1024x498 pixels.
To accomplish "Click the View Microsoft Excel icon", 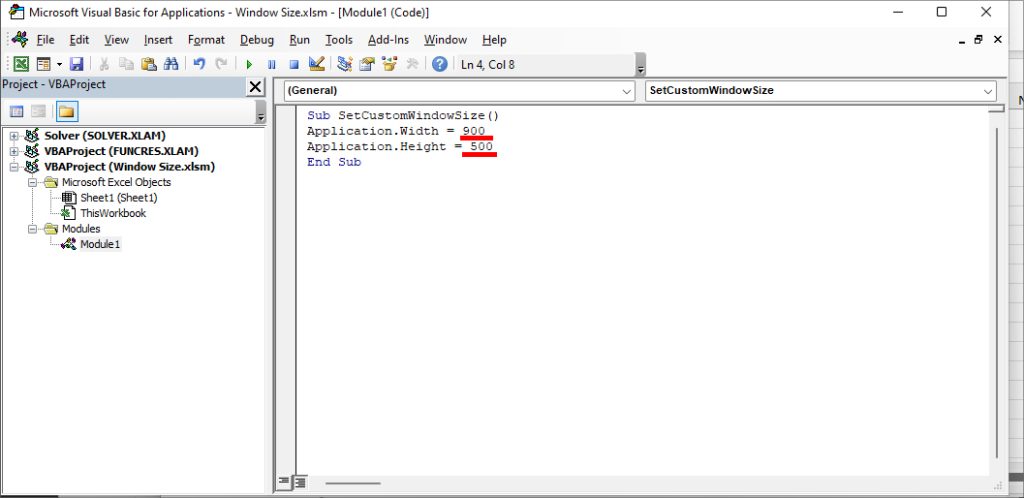I will pyautogui.click(x=20, y=64).
